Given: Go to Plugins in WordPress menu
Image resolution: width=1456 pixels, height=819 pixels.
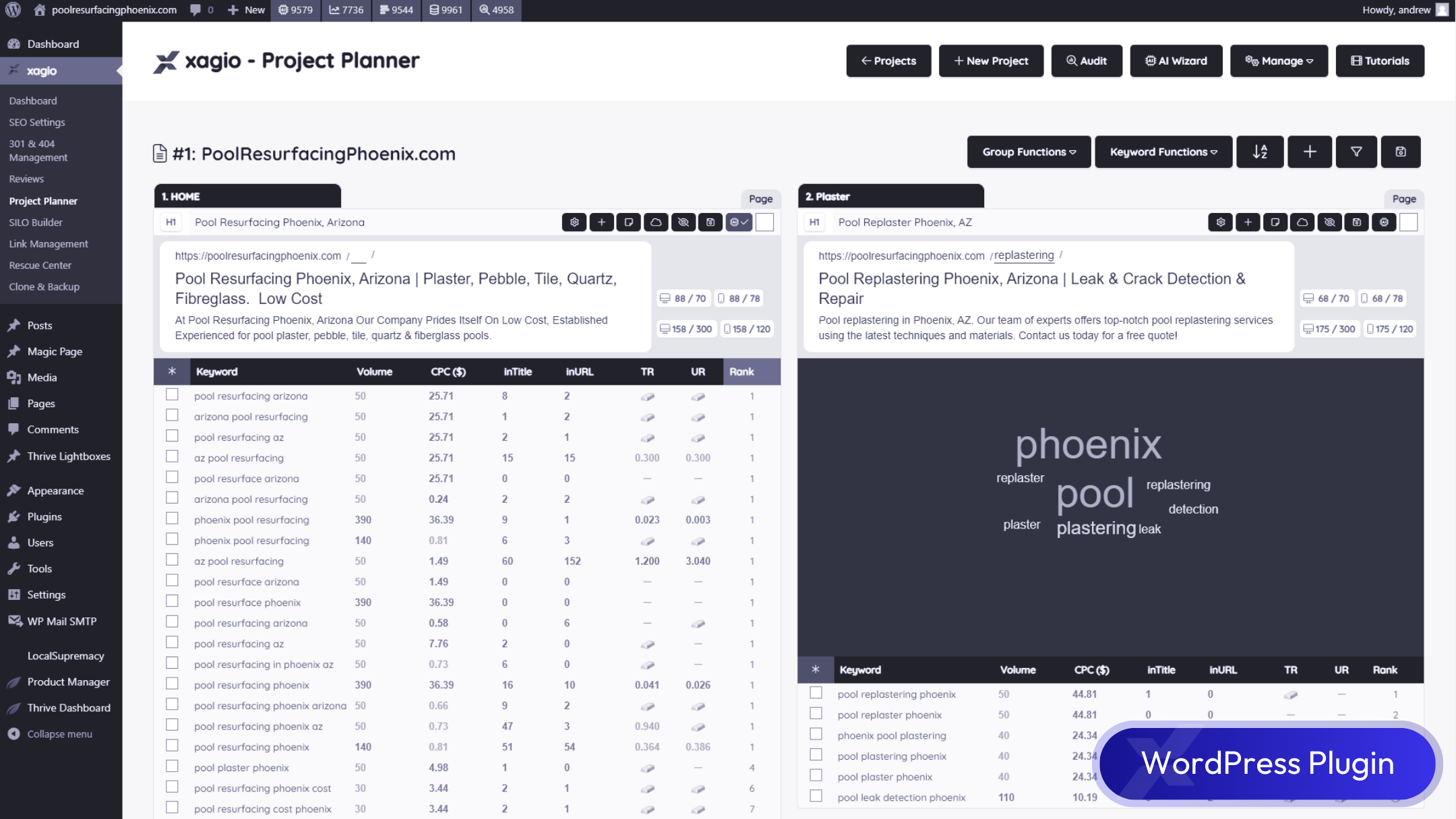Looking at the screenshot, I should [x=44, y=517].
